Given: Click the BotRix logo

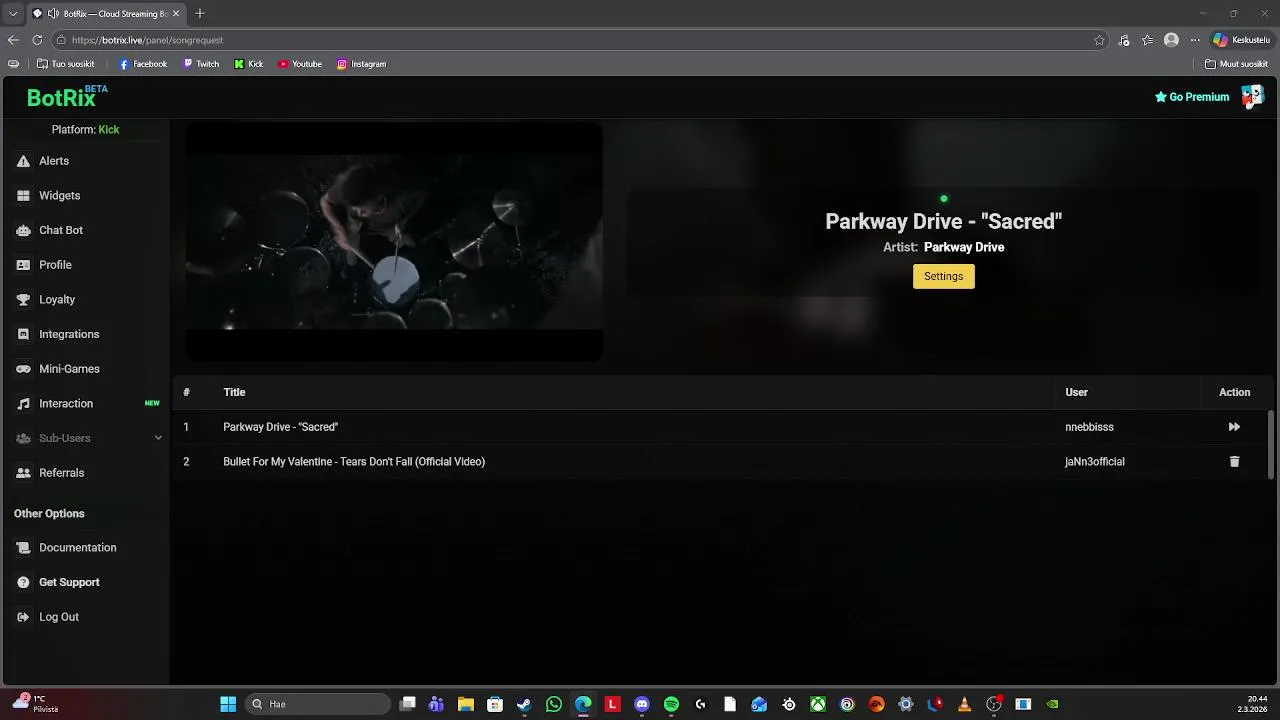Looking at the screenshot, I should [66, 96].
